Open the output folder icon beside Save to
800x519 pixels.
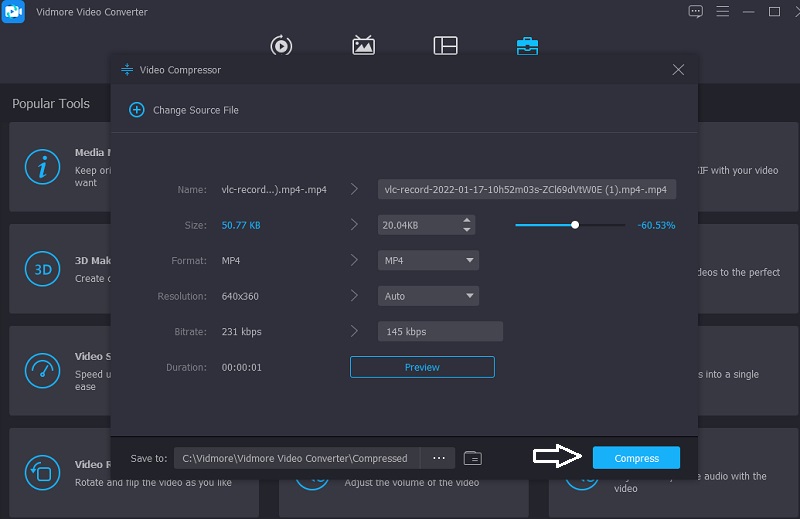(473, 458)
